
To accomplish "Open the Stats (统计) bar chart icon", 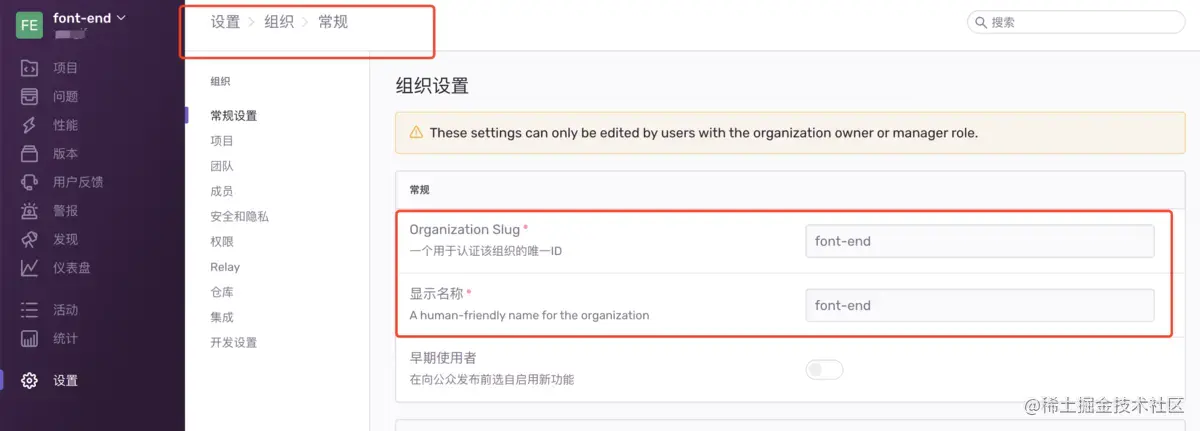I will tap(30, 338).
